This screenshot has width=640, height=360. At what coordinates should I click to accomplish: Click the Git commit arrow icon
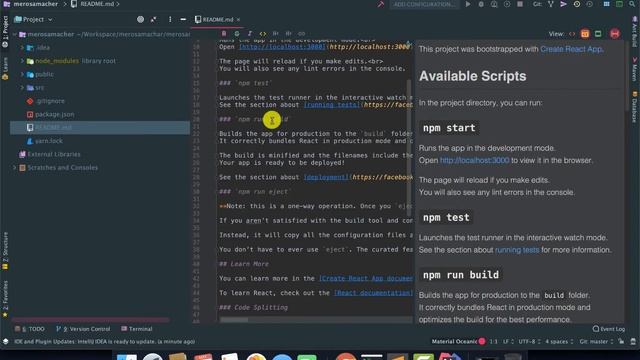564,4
